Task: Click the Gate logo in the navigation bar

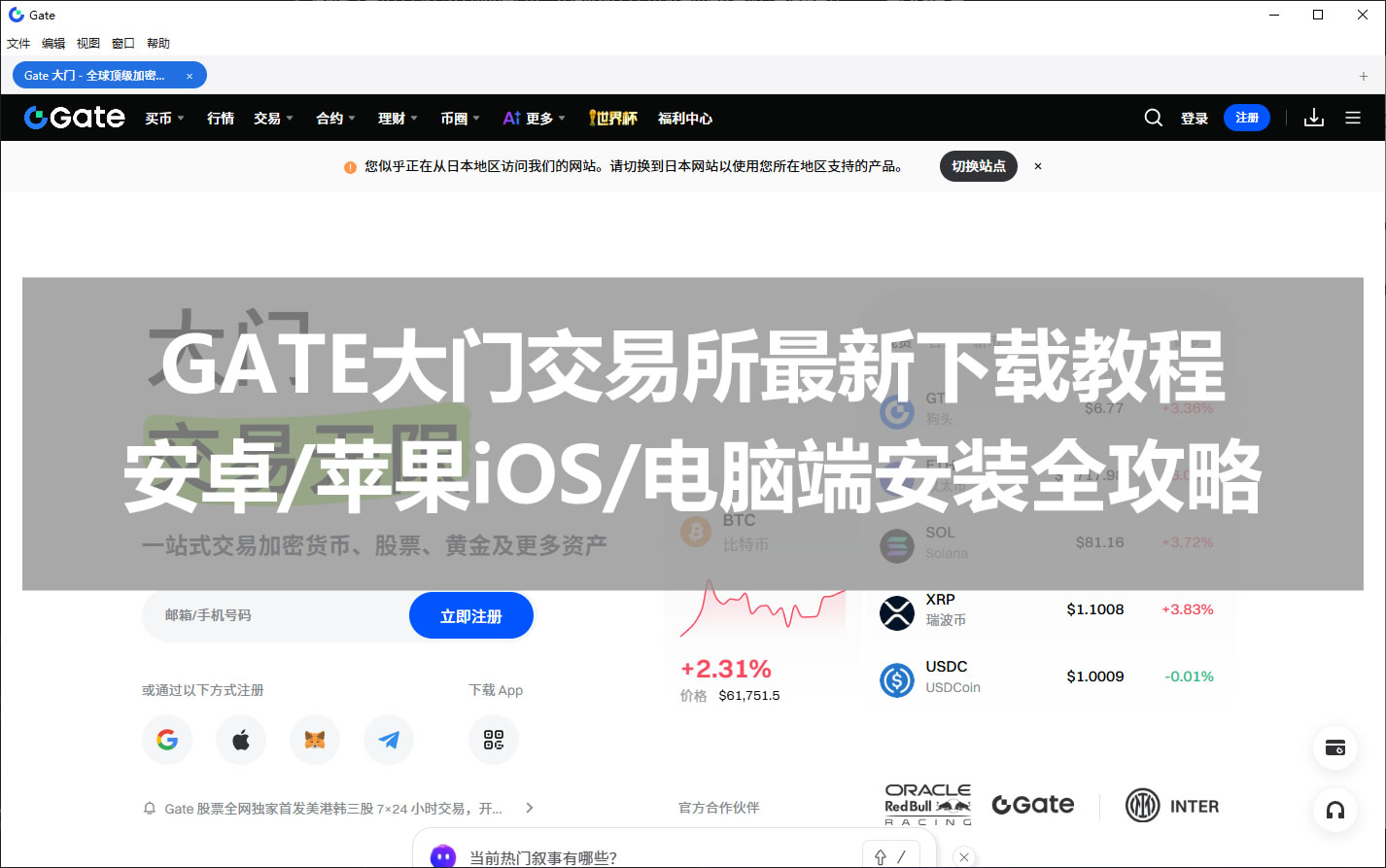Action: pos(75,118)
